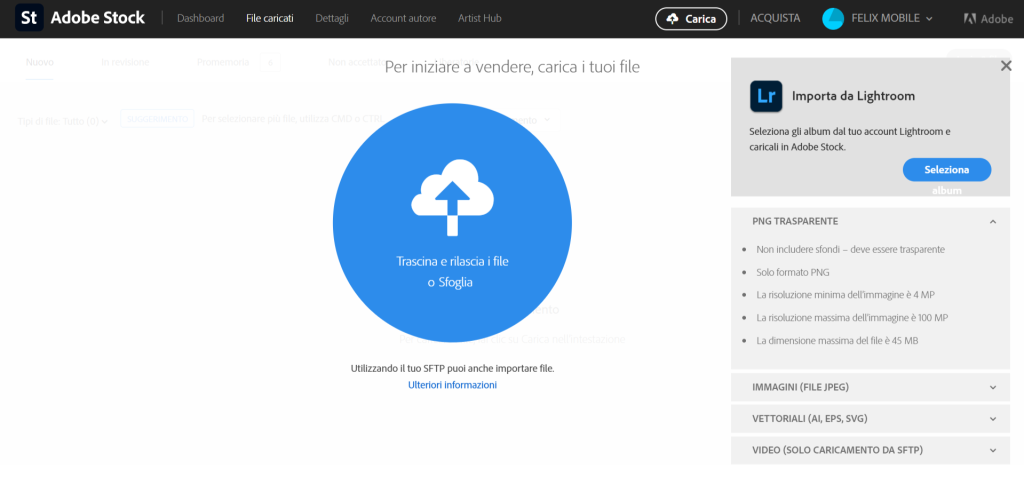1024x492 pixels.
Task: Click the FELIX MOBILE avatar icon
Action: tap(833, 18)
